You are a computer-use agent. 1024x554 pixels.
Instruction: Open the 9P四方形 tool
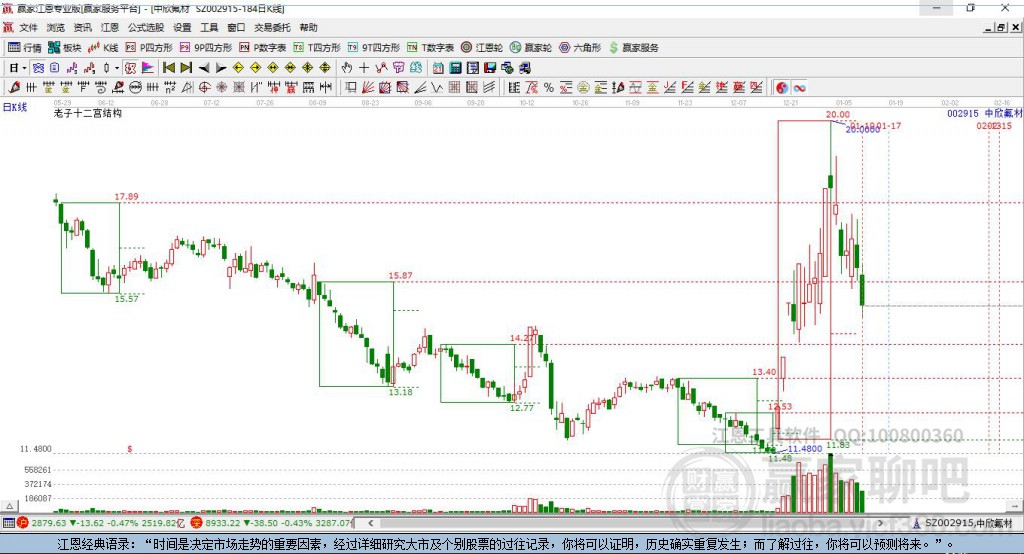[206, 48]
